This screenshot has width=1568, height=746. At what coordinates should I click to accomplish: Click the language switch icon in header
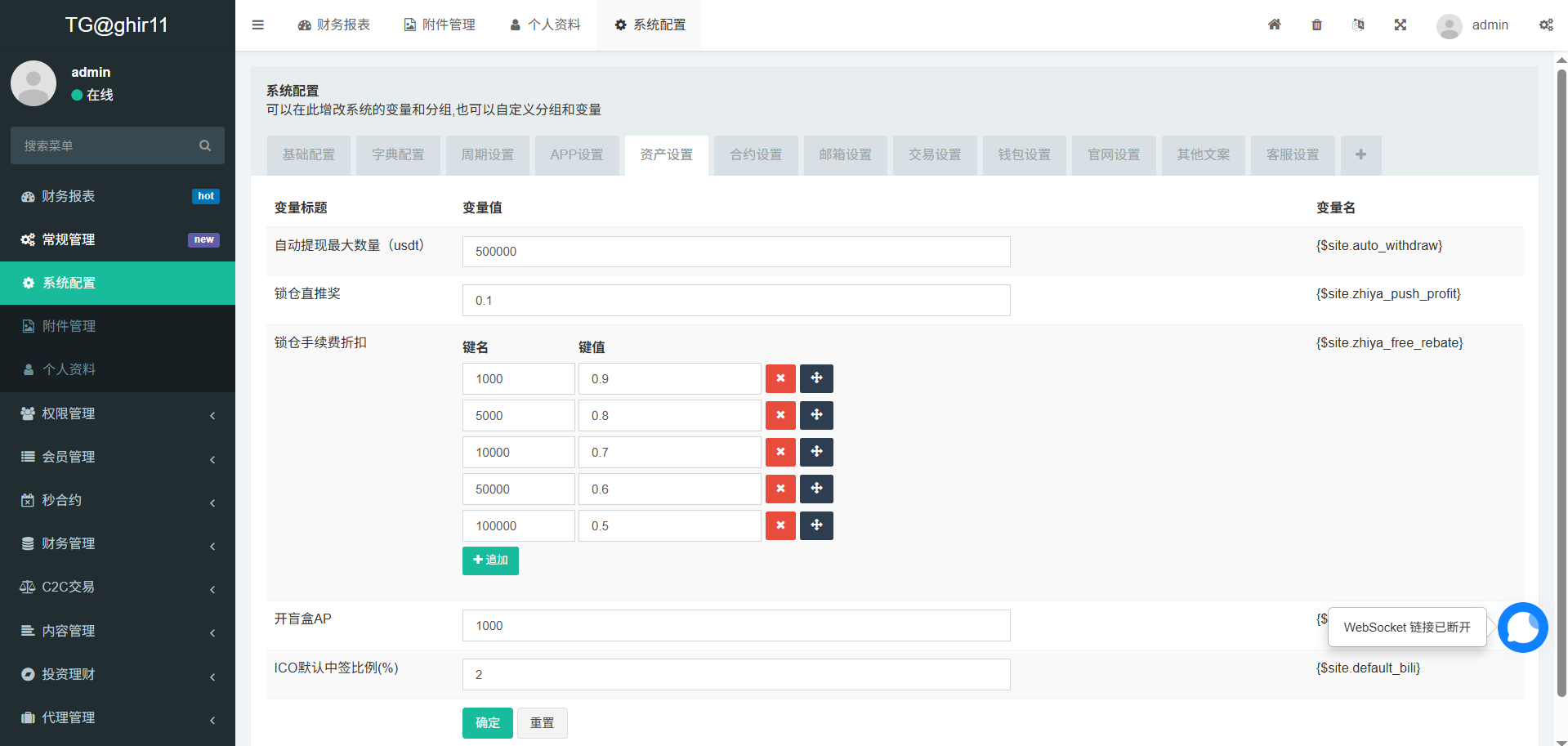pyautogui.click(x=1358, y=25)
